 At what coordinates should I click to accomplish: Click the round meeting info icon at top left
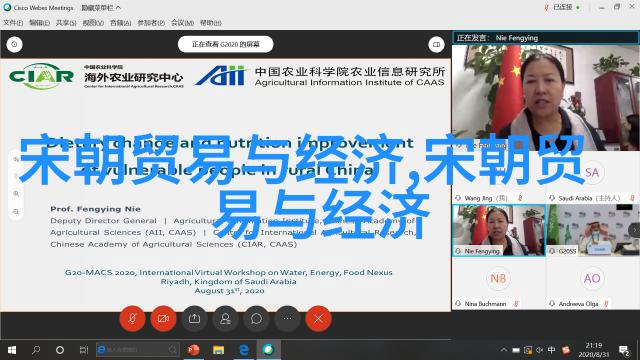point(14,44)
